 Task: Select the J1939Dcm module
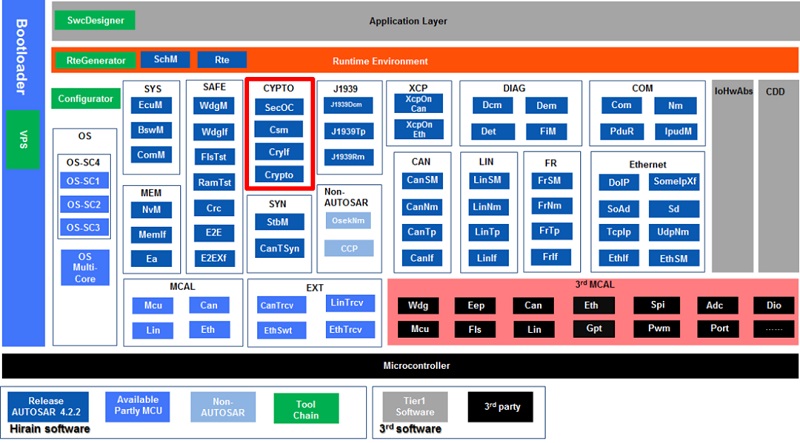click(348, 105)
